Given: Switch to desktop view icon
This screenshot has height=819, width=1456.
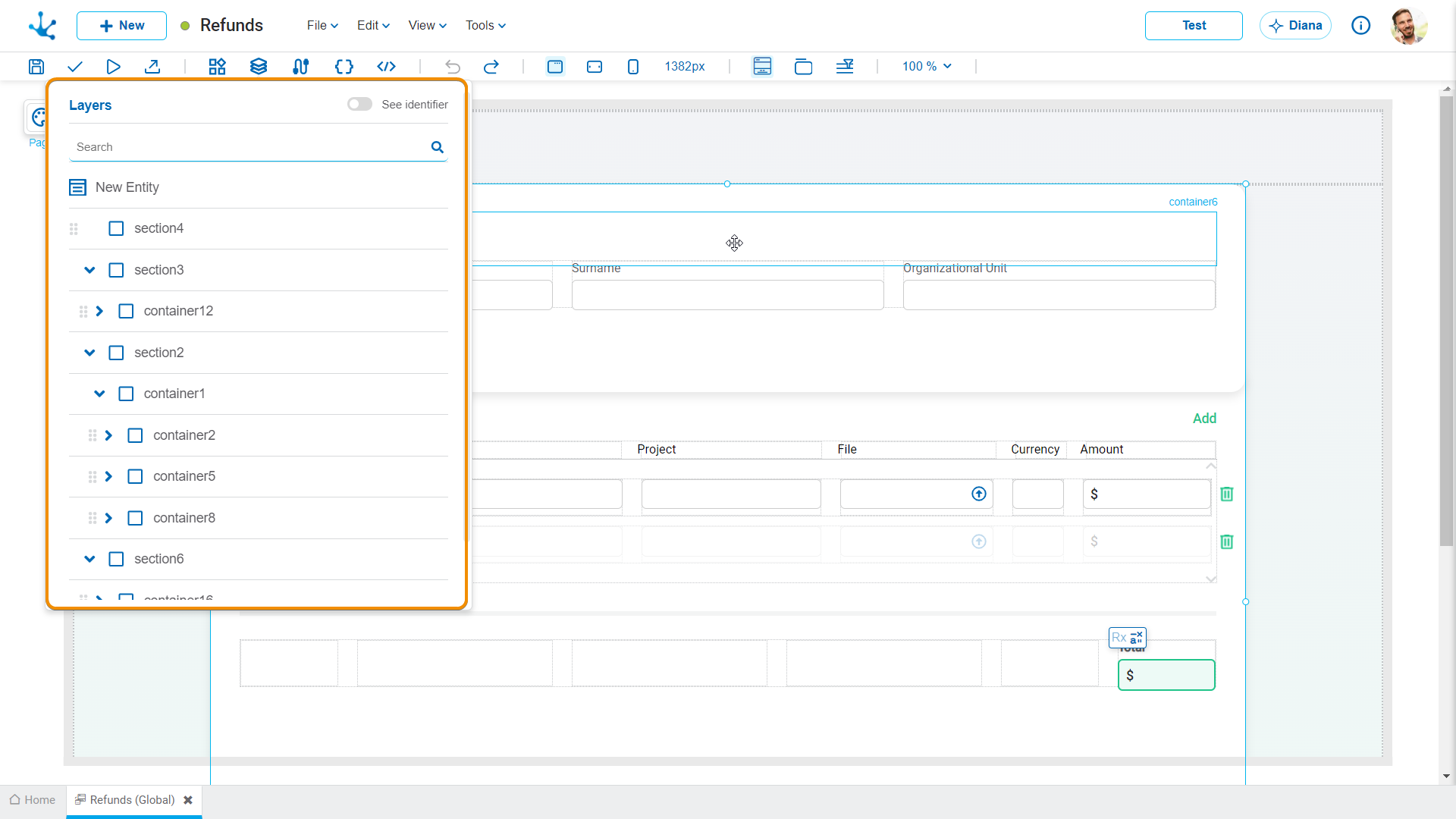Looking at the screenshot, I should [555, 67].
